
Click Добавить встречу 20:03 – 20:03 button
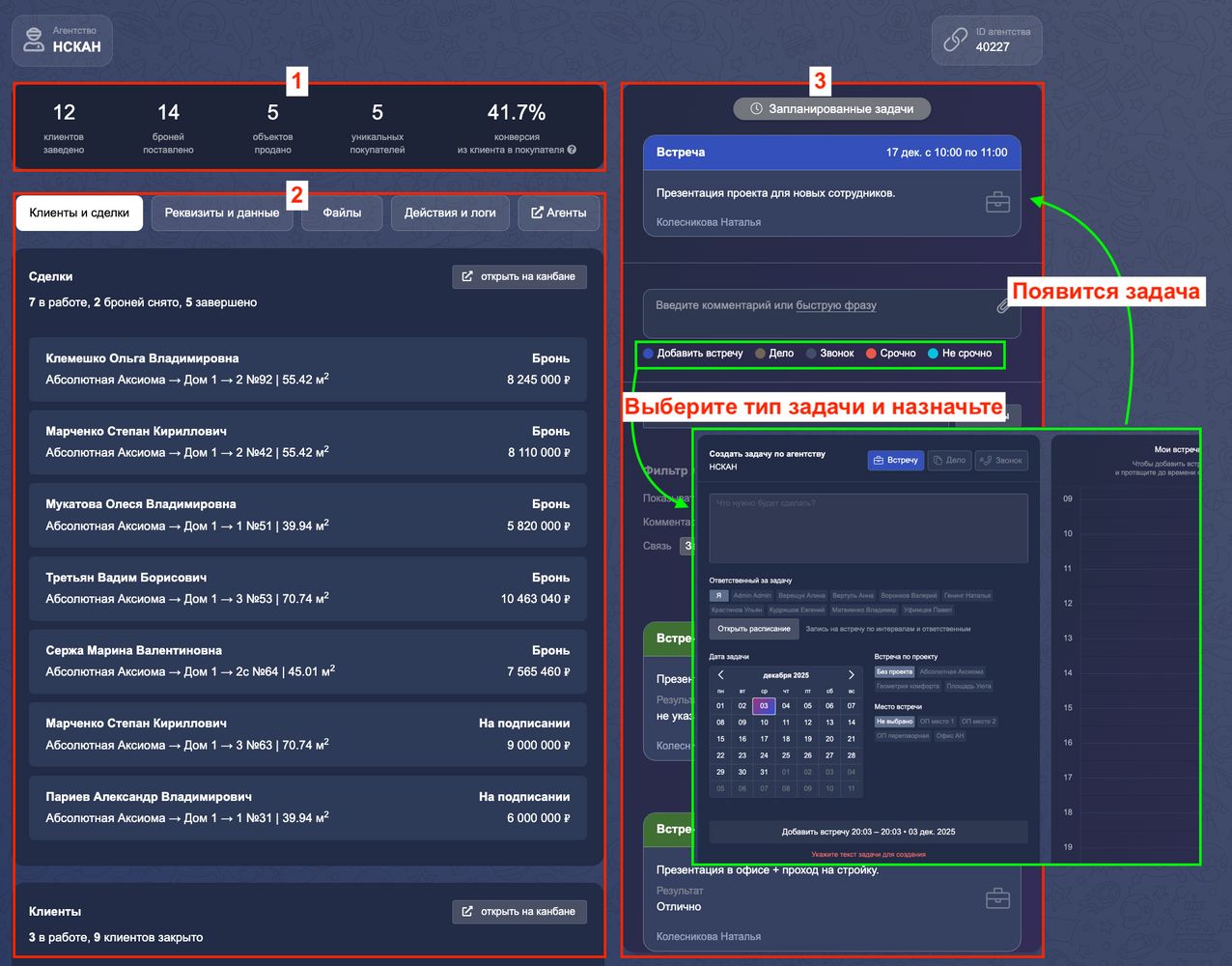868,832
